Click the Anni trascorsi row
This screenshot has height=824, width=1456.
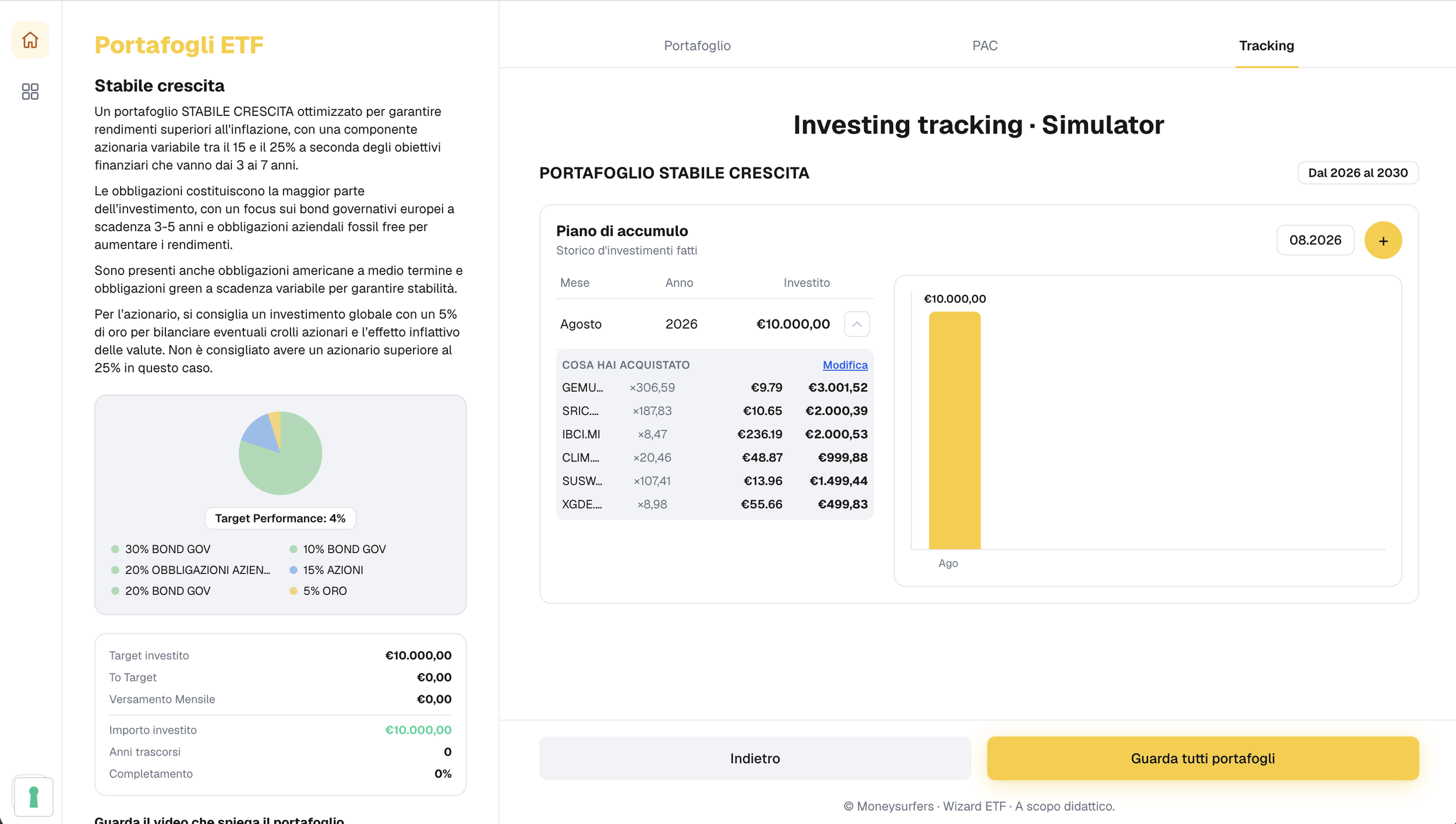280,752
